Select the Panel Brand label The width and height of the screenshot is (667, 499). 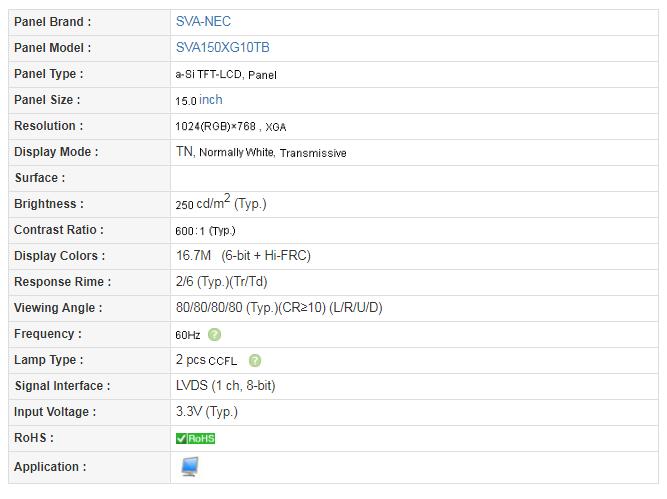[53, 22]
